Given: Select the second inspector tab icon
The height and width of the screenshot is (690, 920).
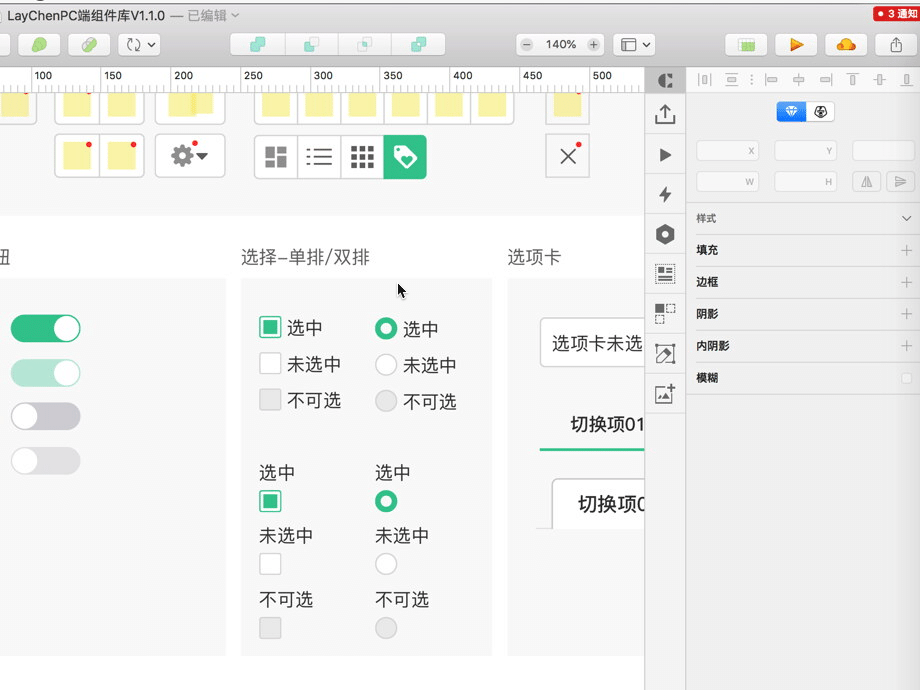Looking at the screenshot, I should pos(820,111).
